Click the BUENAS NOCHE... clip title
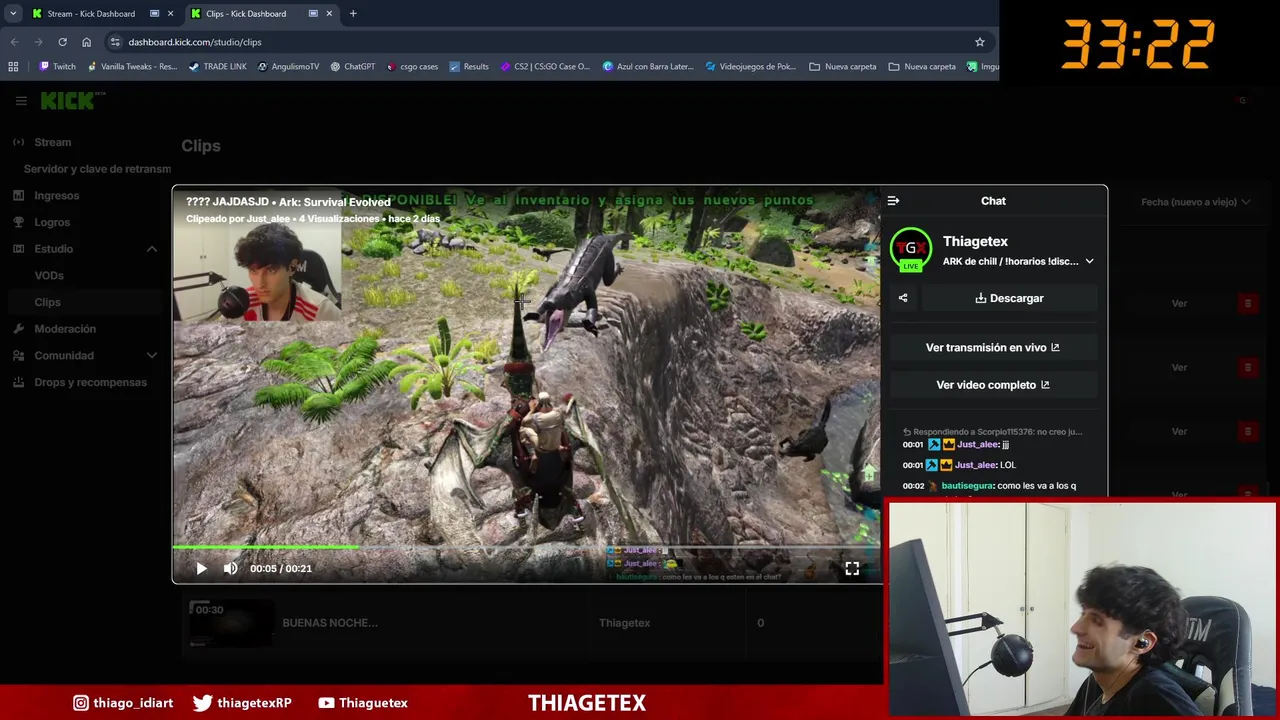1280x720 pixels. click(330, 623)
